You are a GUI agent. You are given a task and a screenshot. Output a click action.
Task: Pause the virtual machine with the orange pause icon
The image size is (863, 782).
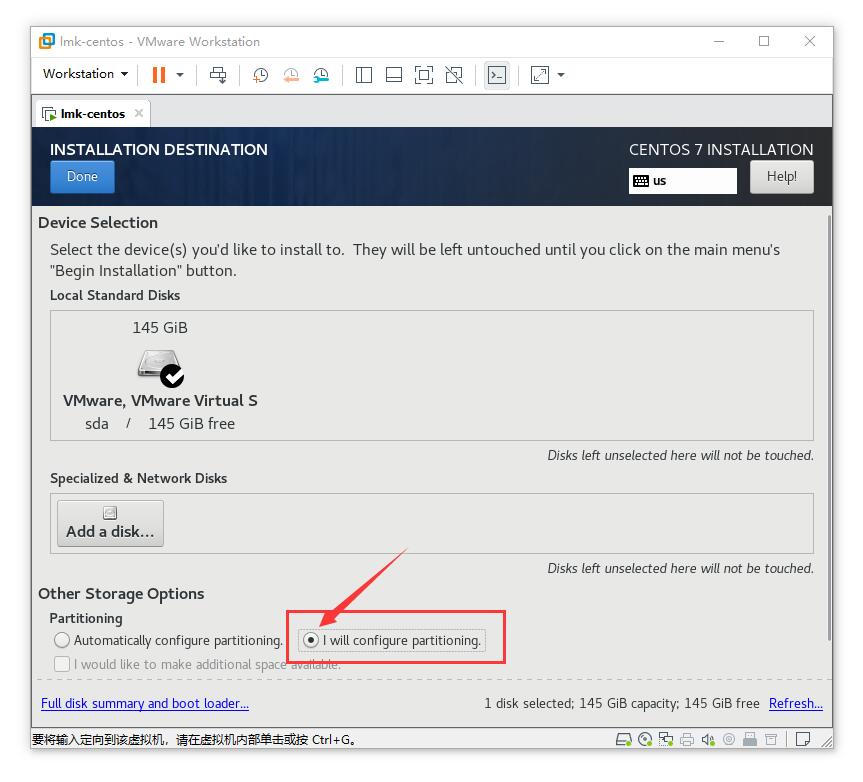click(159, 75)
